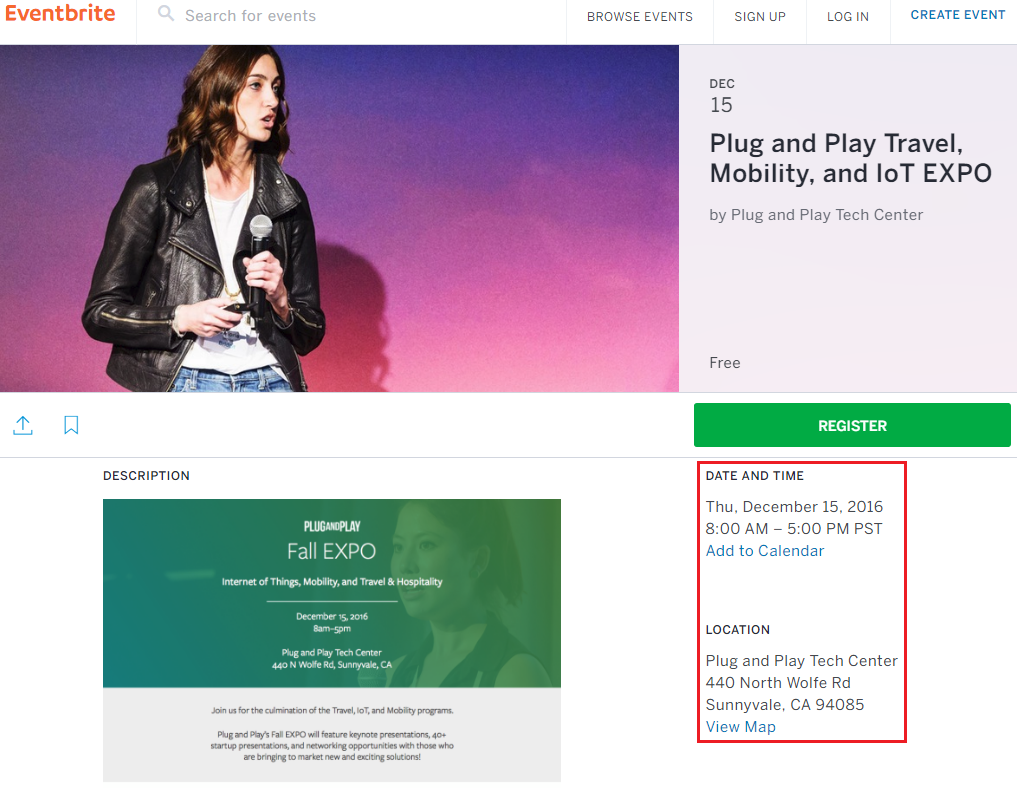1017x788 pixels.
Task: Click the share event icon
Action: 23,426
